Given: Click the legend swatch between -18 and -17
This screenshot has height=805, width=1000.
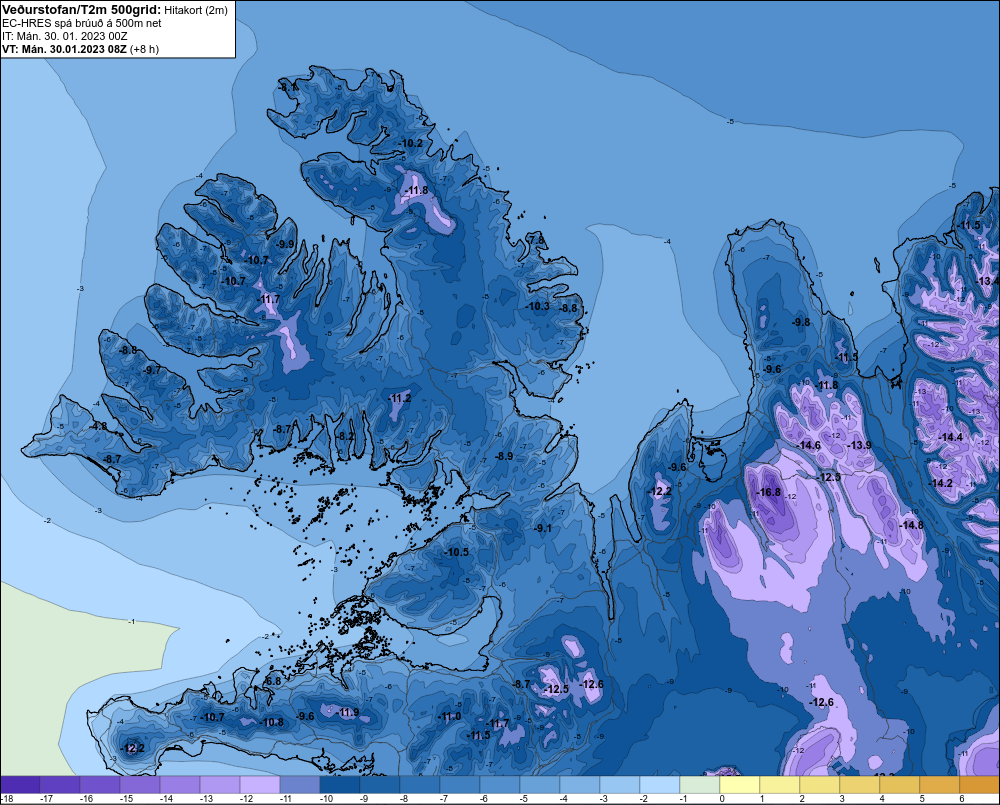Looking at the screenshot, I should pyautogui.click(x=20, y=785).
